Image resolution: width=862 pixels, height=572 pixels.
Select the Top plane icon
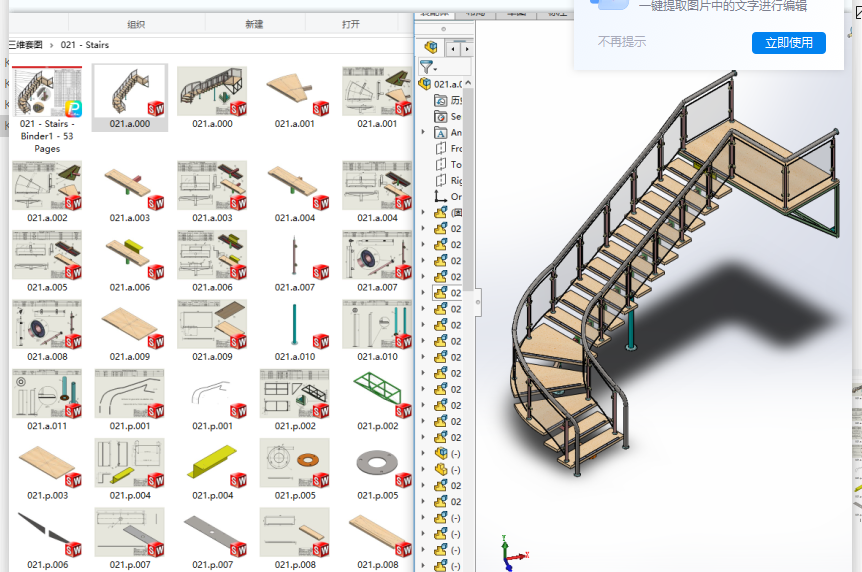(x=440, y=164)
